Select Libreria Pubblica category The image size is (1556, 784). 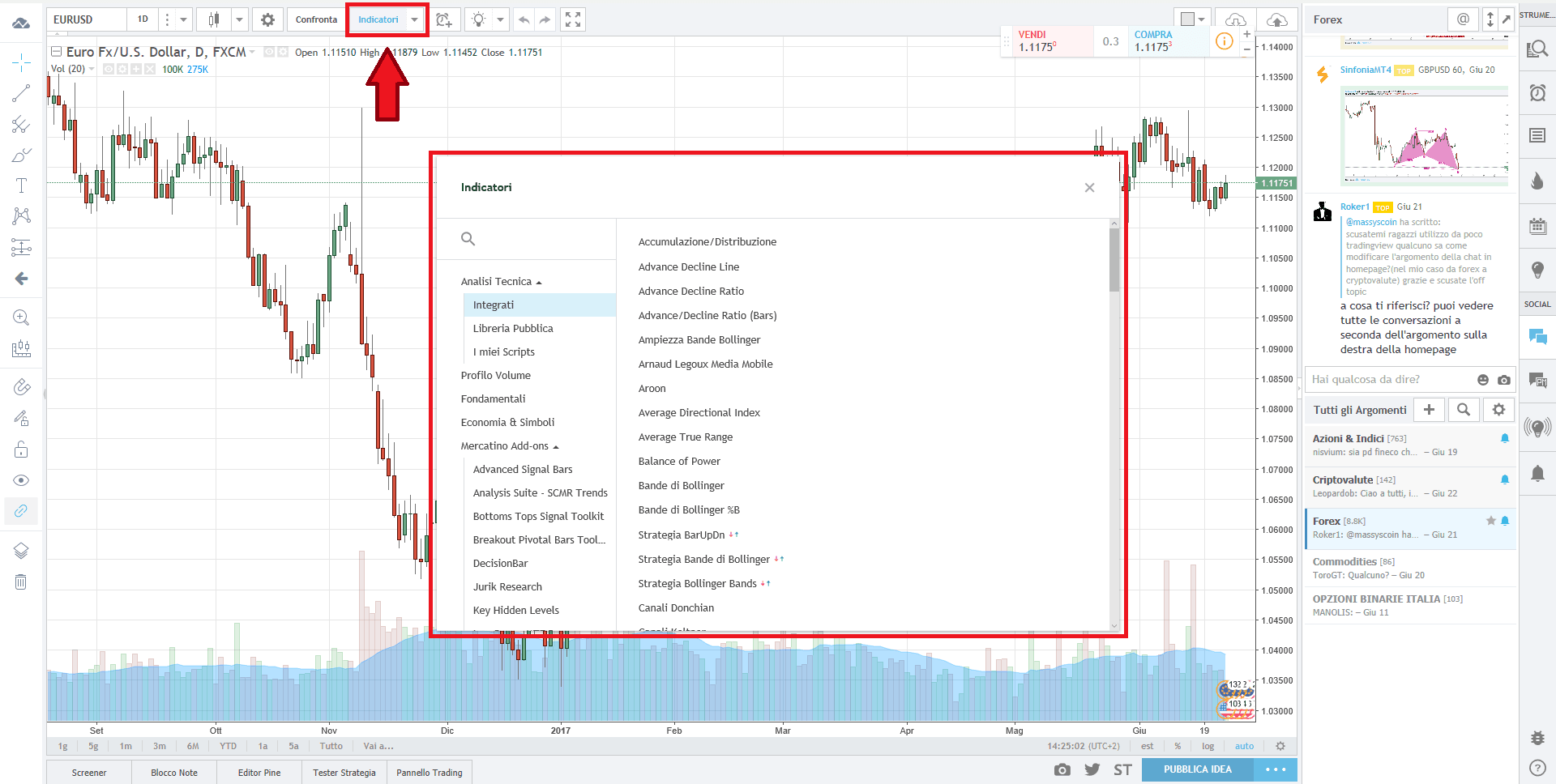pos(513,328)
